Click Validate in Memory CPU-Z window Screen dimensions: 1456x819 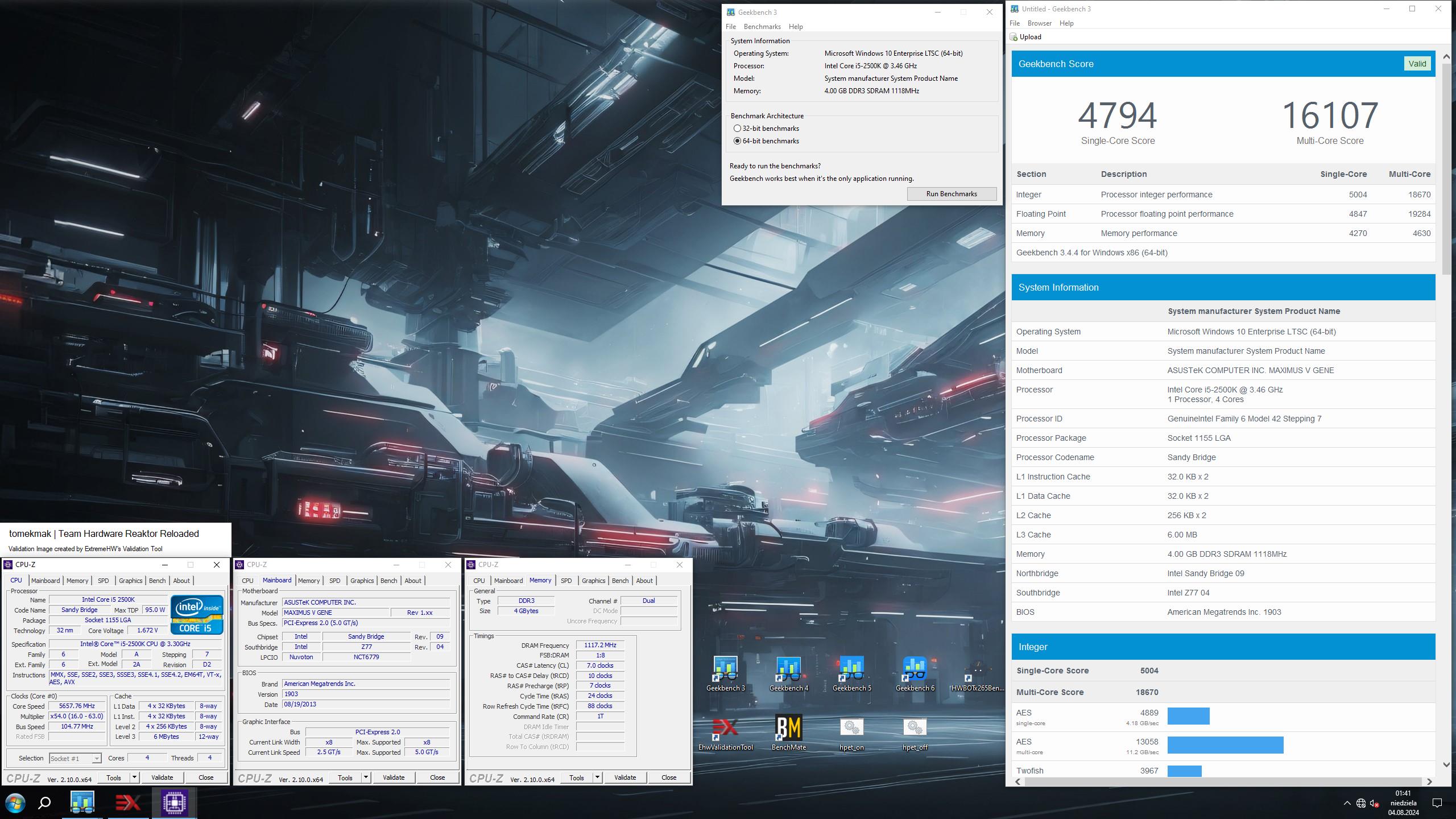coord(625,777)
